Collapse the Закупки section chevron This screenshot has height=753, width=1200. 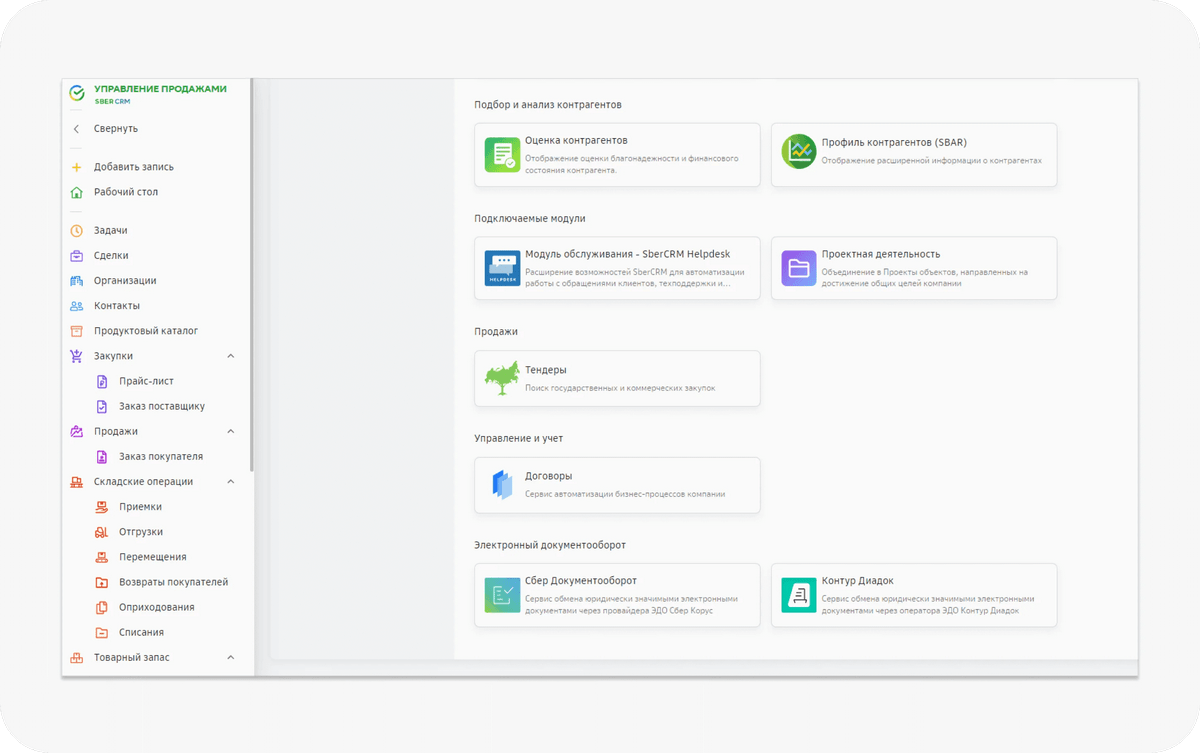pos(231,356)
